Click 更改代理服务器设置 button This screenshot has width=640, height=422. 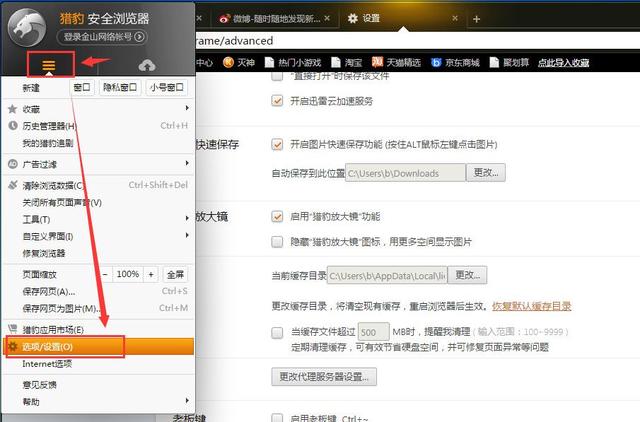tap(324, 377)
